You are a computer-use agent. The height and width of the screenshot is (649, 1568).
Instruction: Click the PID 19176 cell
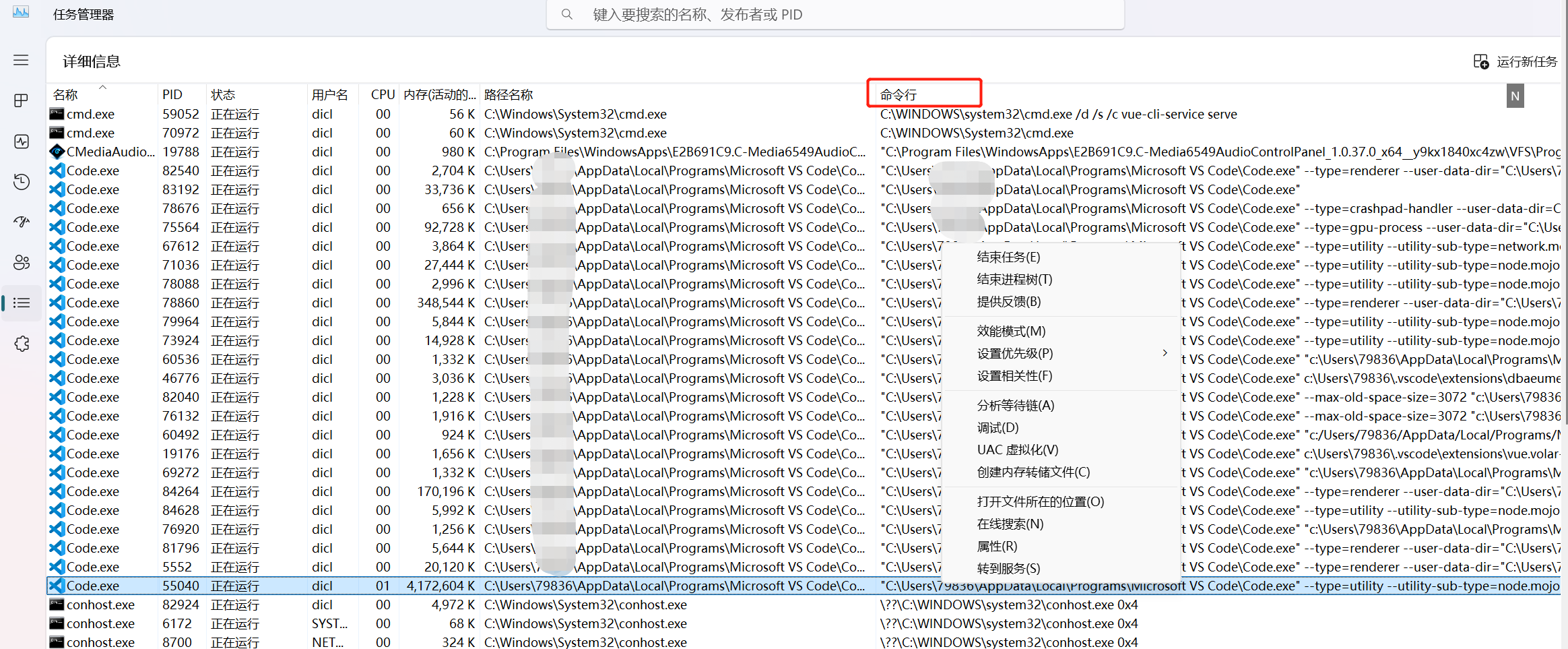click(x=181, y=454)
